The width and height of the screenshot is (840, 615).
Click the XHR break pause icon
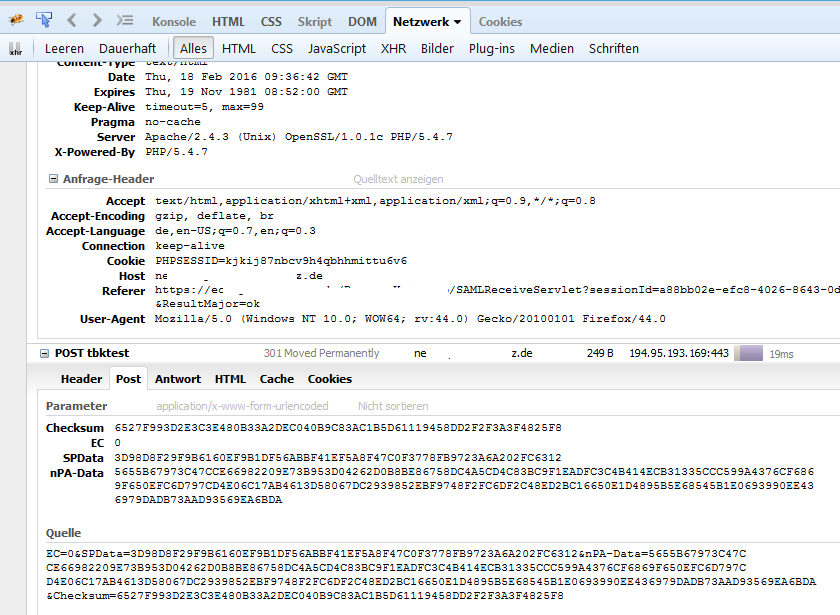coord(16,48)
